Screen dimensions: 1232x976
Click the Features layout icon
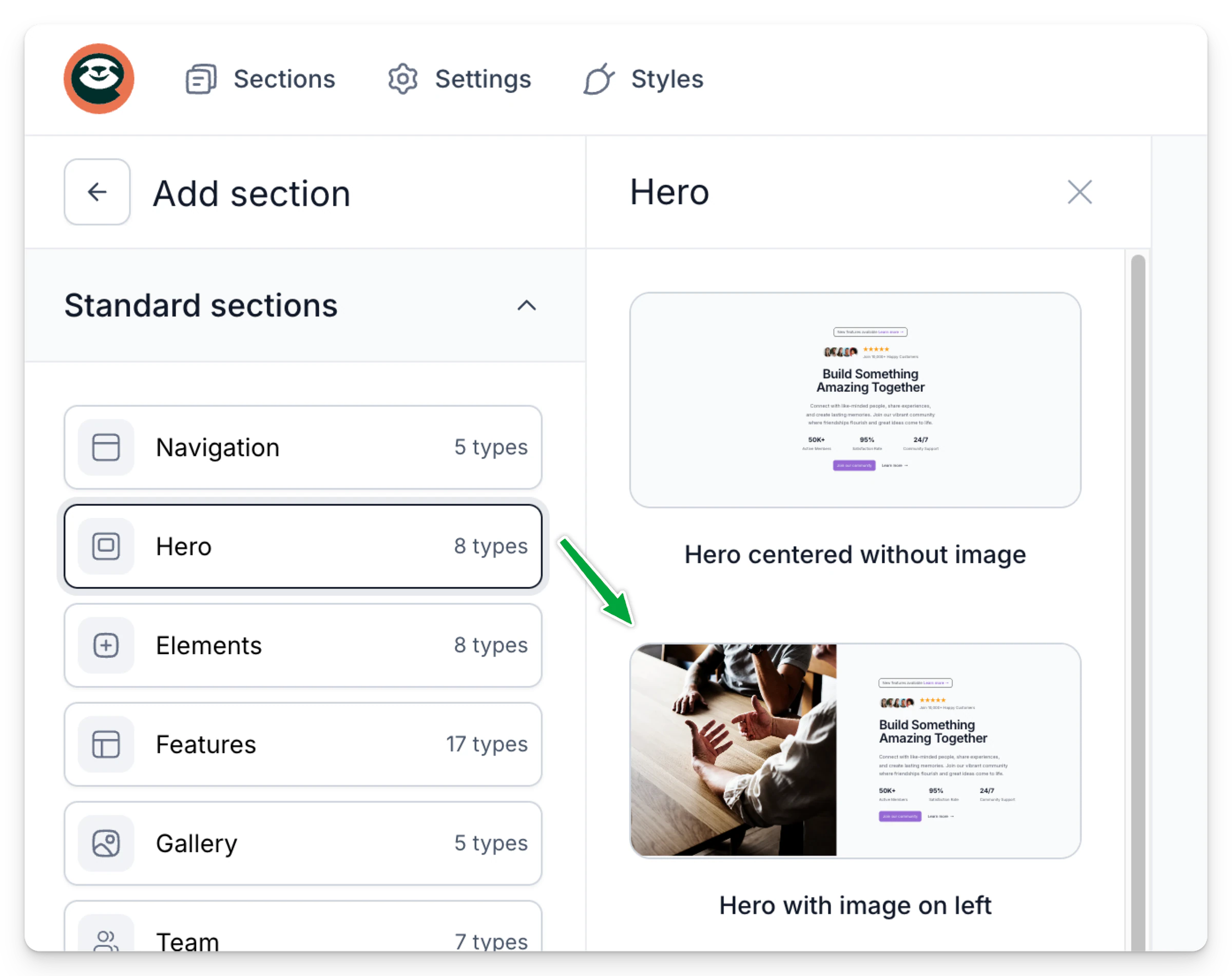point(106,744)
